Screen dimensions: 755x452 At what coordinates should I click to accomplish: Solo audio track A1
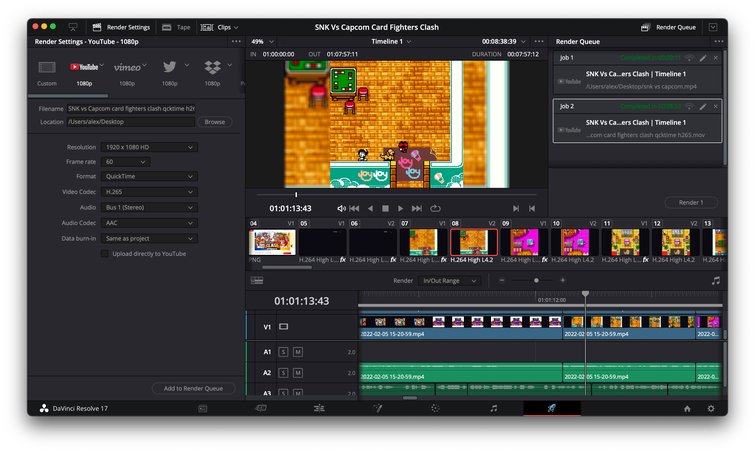pyautogui.click(x=283, y=352)
